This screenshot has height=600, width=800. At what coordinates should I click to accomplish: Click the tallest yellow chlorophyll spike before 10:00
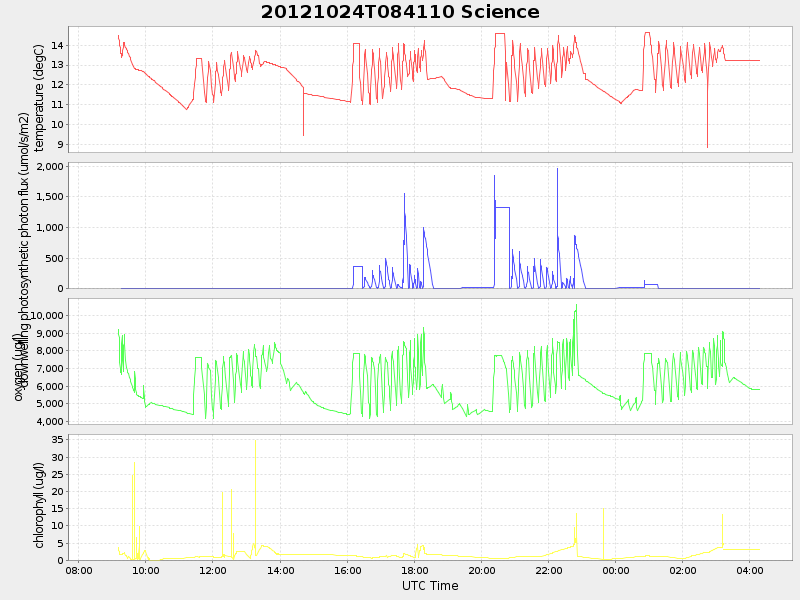134,464
